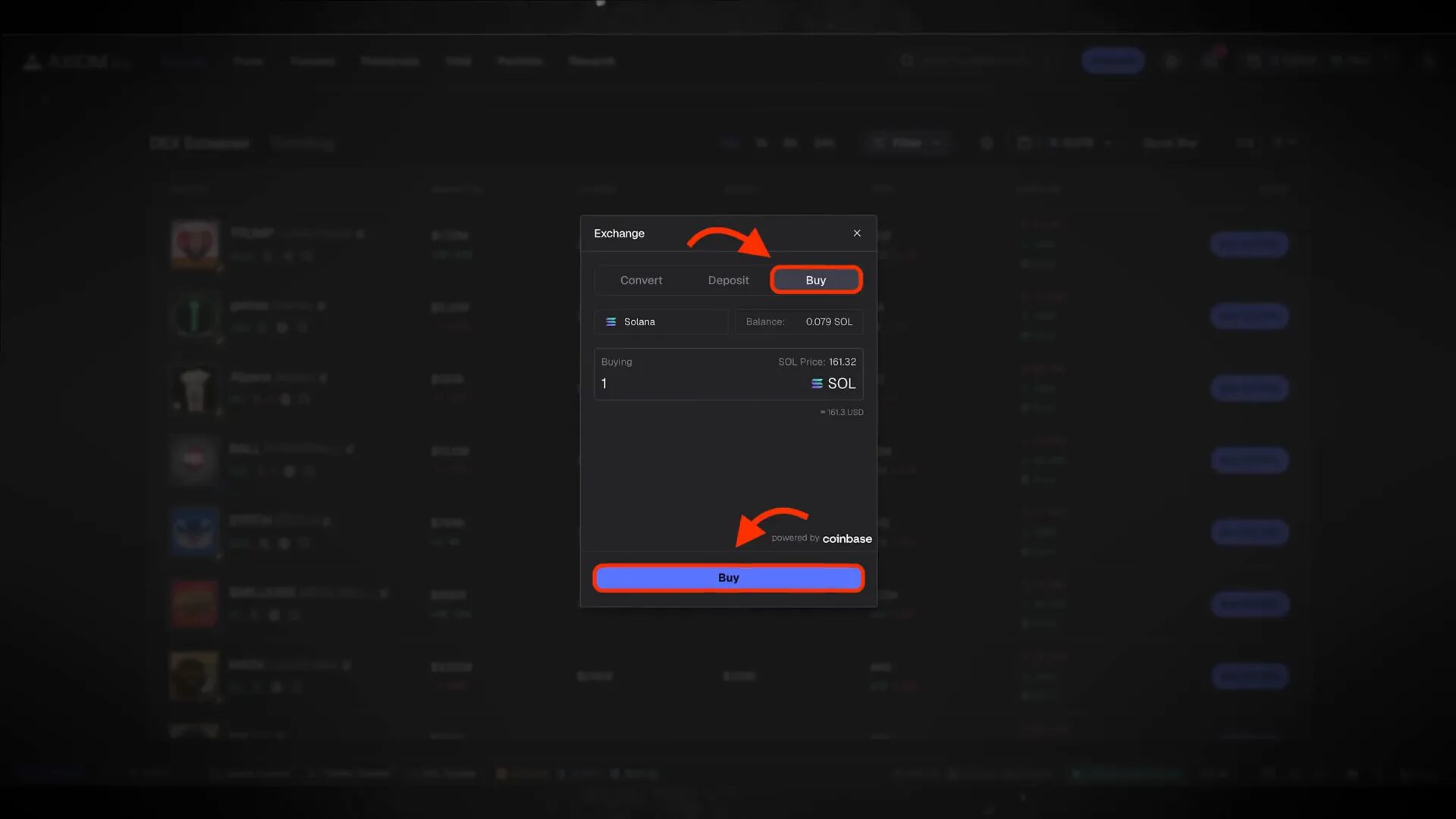Select the Buy tab in the Exchange modal
This screenshot has width=1456, height=819.
pyautogui.click(x=816, y=279)
